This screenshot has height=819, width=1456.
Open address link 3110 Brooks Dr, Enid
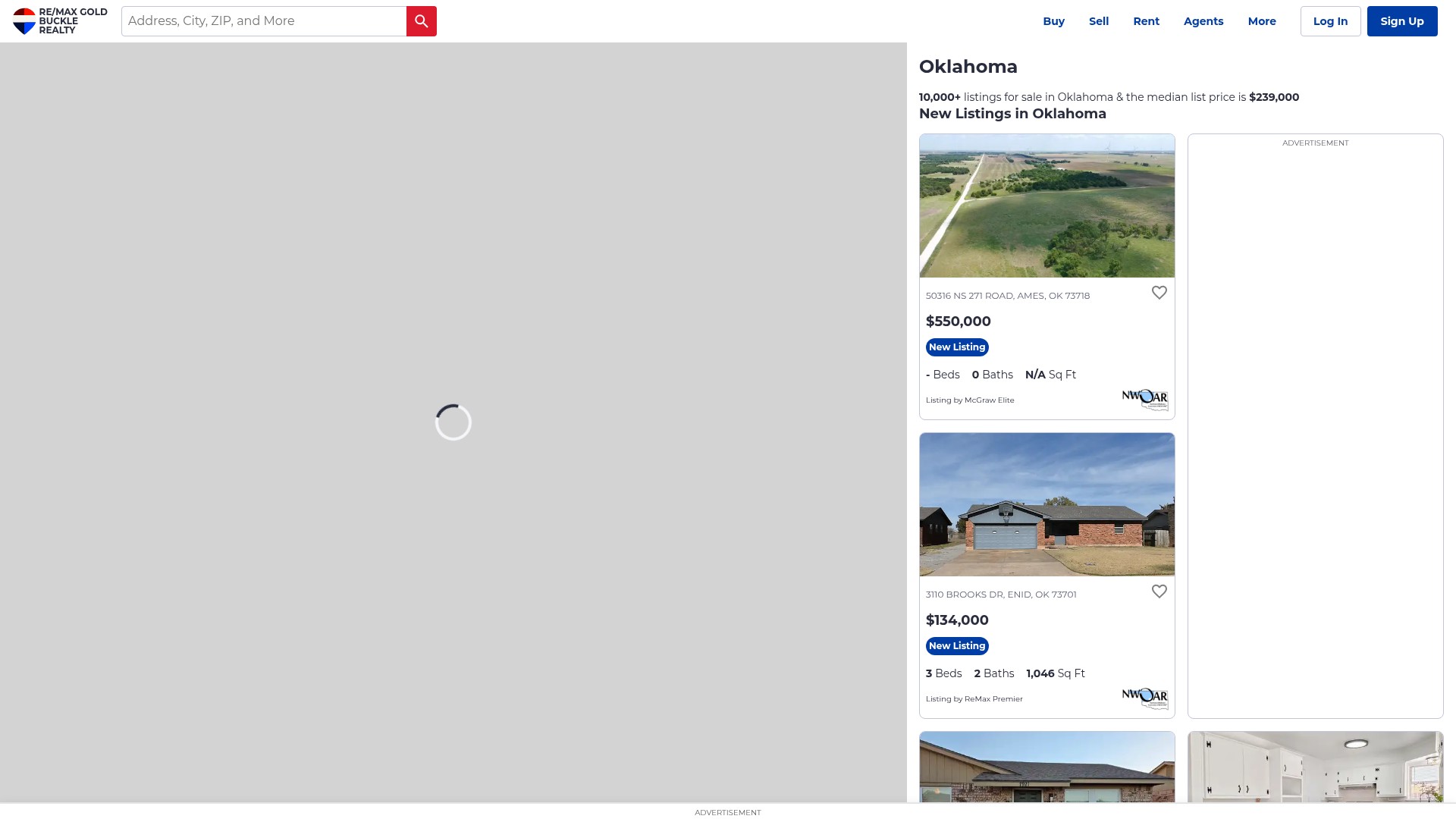click(1001, 595)
